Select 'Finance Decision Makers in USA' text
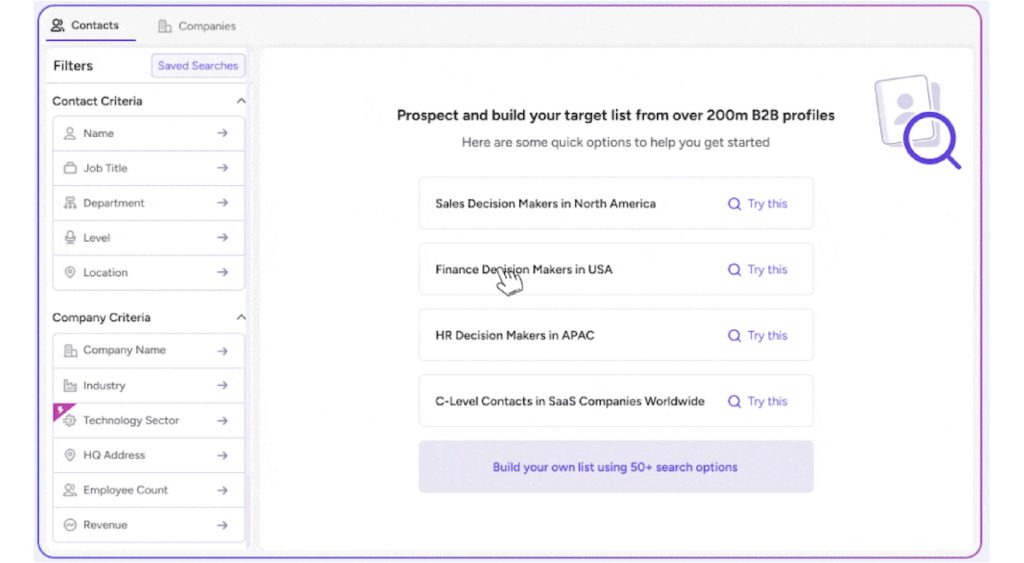Image resolution: width=1024 pixels, height=563 pixels. [524, 270]
